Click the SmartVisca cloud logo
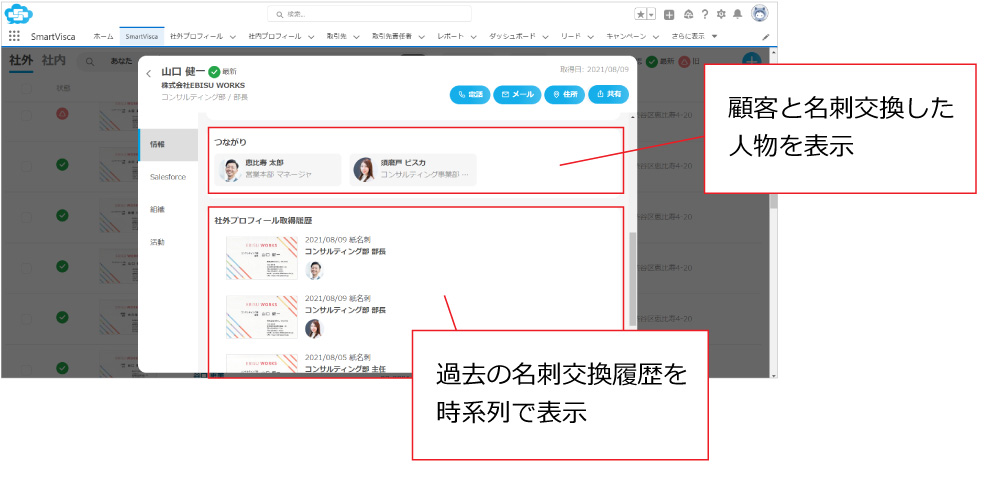This screenshot has width=1000, height=484. click(x=18, y=13)
